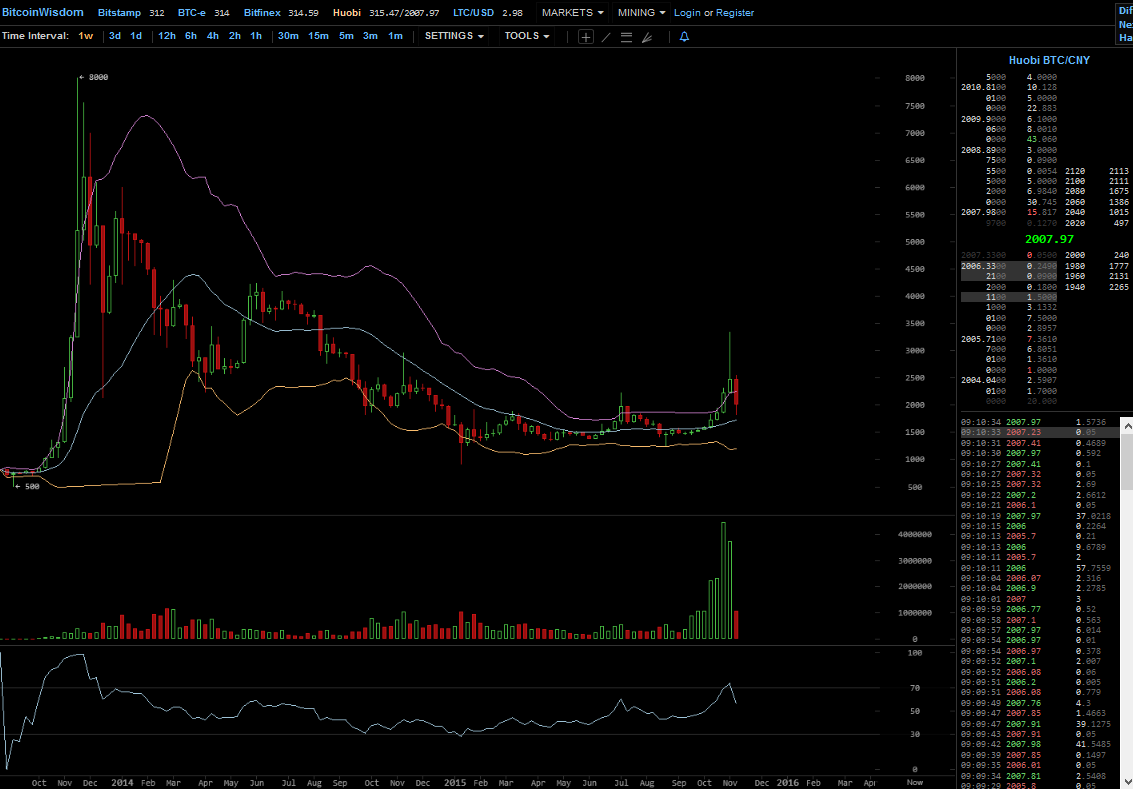Select the trend line drawing tool
Viewport: 1133px width, 789px height.
(606, 37)
